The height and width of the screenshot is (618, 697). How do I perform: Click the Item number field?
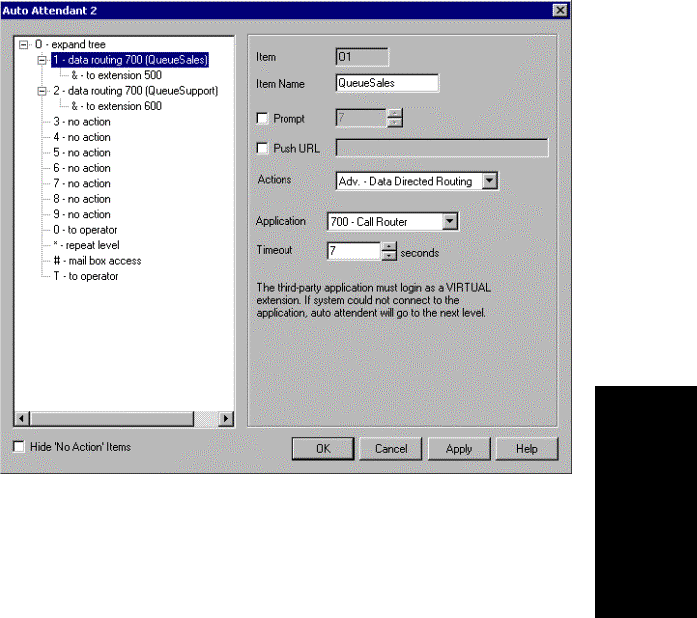(362, 57)
